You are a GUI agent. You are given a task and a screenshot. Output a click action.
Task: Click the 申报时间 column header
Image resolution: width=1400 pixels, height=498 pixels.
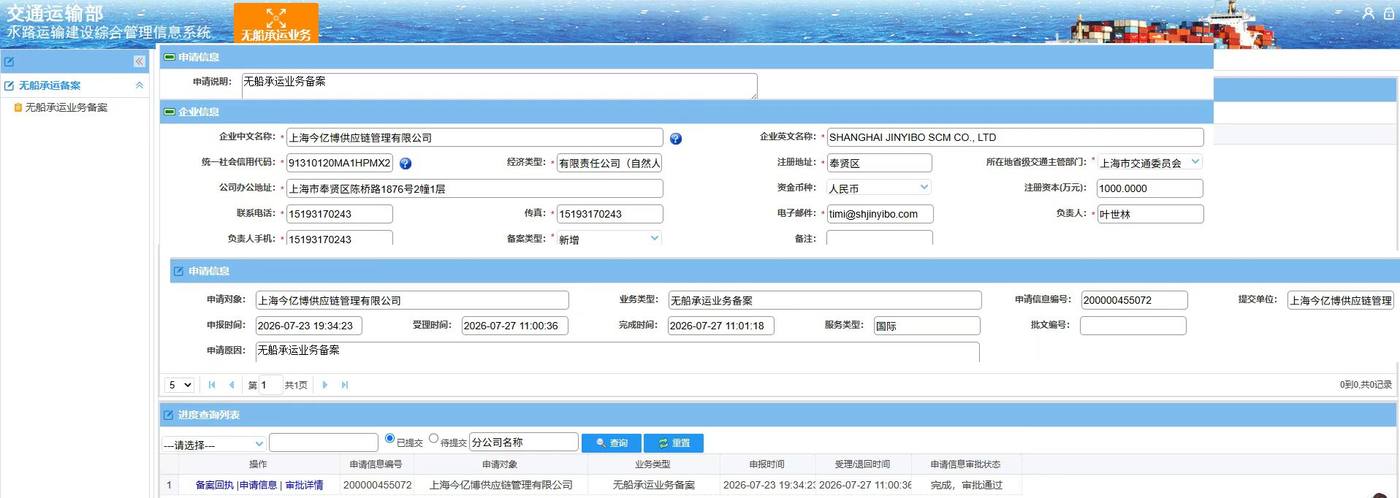point(767,464)
